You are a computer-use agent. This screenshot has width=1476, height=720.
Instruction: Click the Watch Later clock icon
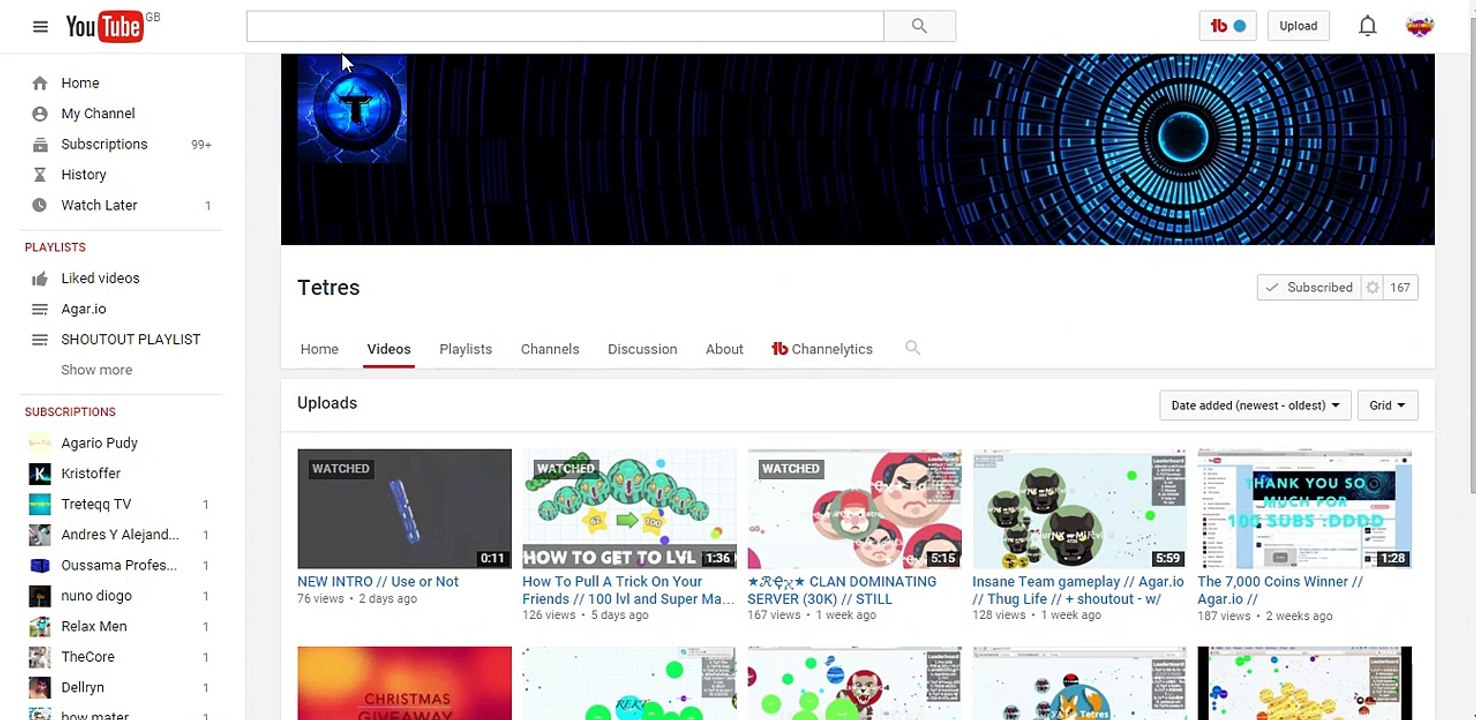40,205
